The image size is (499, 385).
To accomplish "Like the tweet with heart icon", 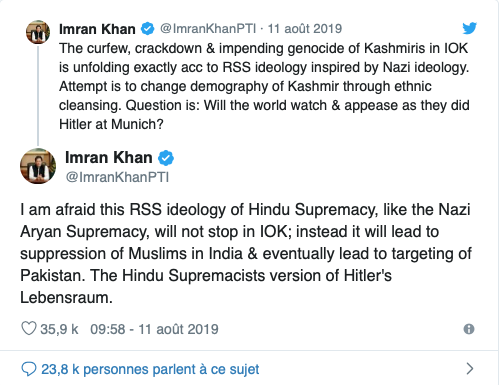I will tap(29, 328).
